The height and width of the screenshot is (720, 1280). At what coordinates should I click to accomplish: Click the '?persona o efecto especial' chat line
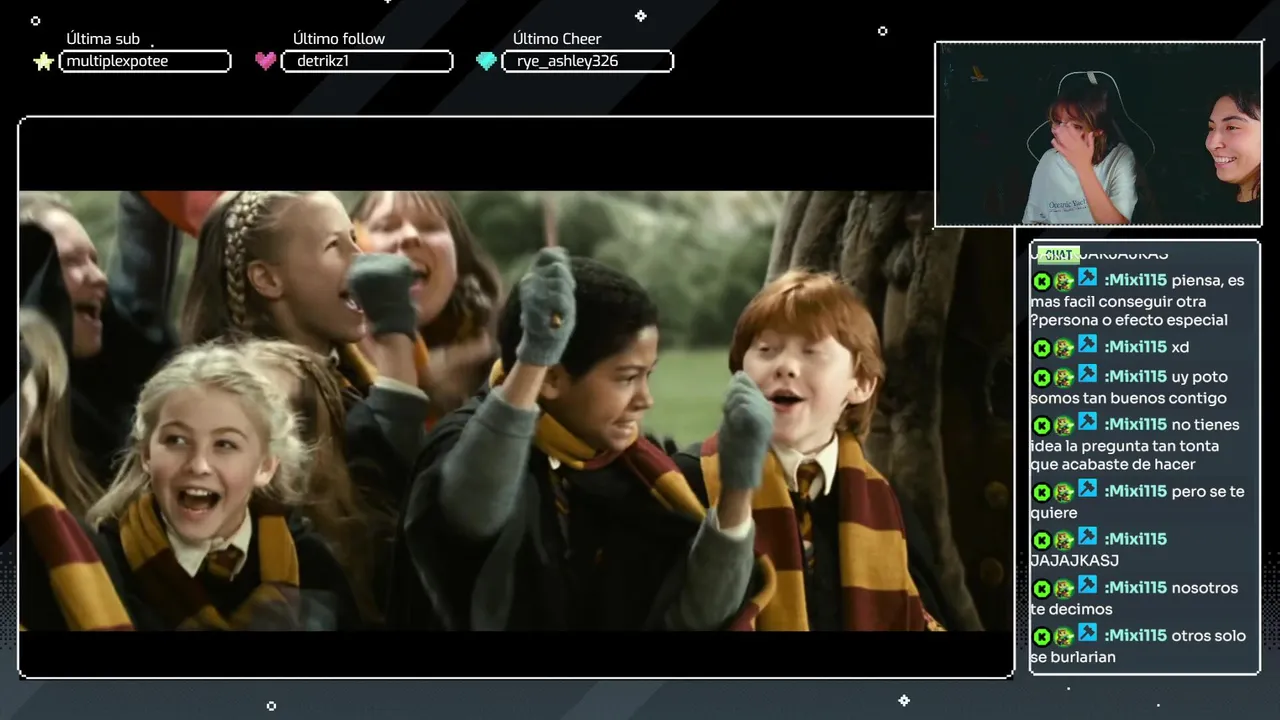tap(1129, 321)
